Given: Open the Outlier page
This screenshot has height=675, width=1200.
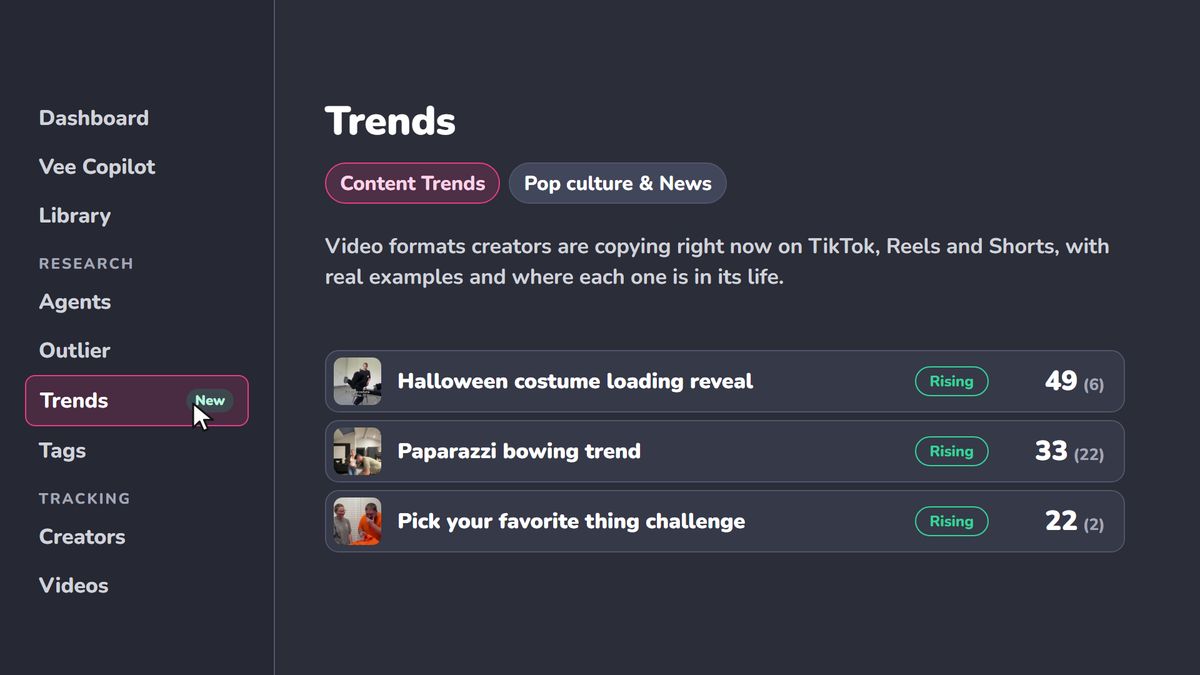Looking at the screenshot, I should pyautogui.click(x=75, y=351).
